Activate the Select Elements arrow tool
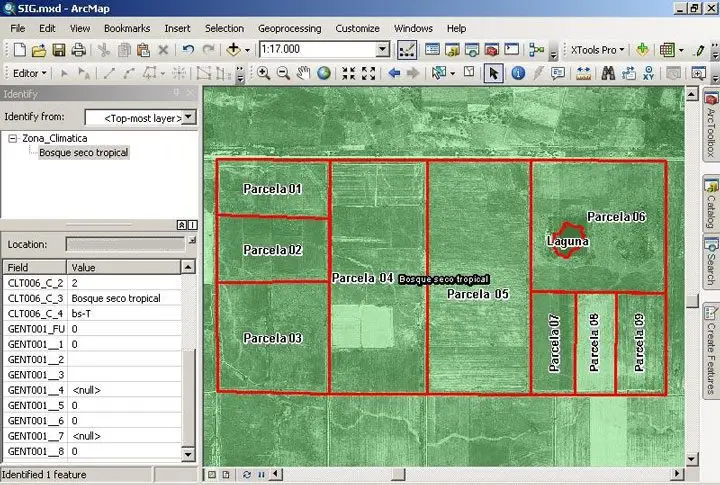The height and width of the screenshot is (485, 720). pos(493,73)
